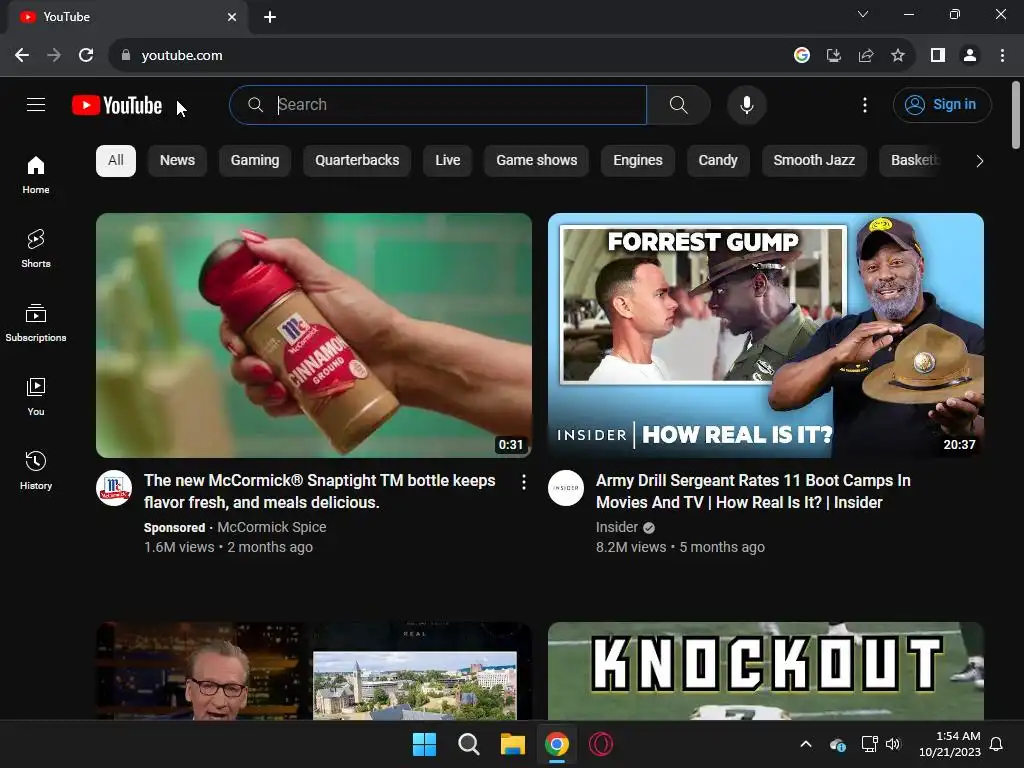Go to Home in sidebar

[x=36, y=175]
